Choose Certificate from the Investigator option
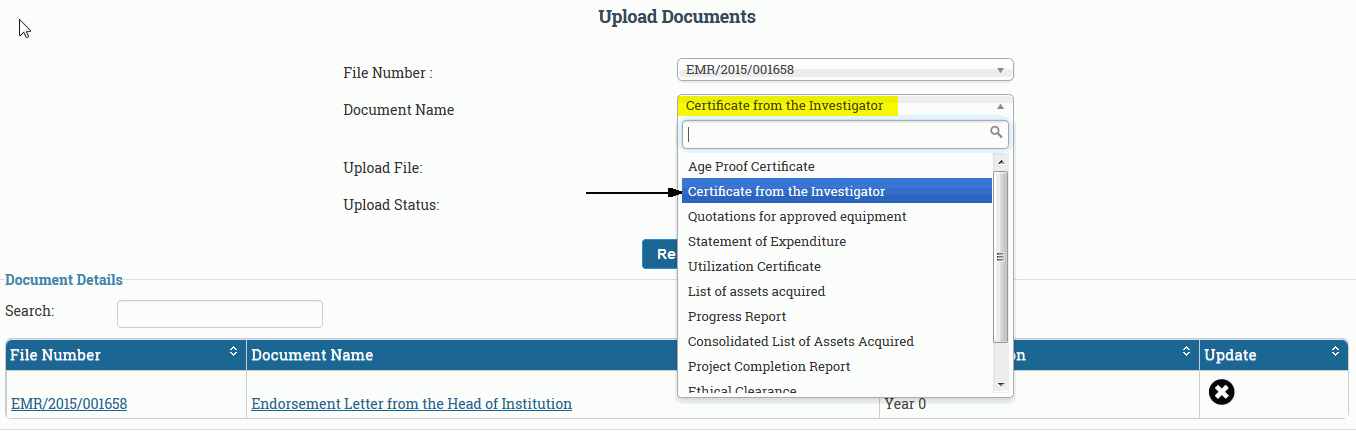Screen dimensions: 1356x431 [786, 192]
